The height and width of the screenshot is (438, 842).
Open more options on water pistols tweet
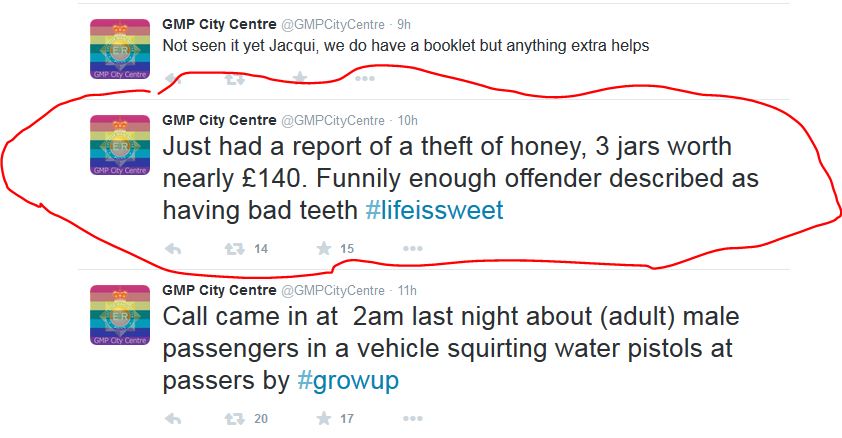click(x=412, y=419)
